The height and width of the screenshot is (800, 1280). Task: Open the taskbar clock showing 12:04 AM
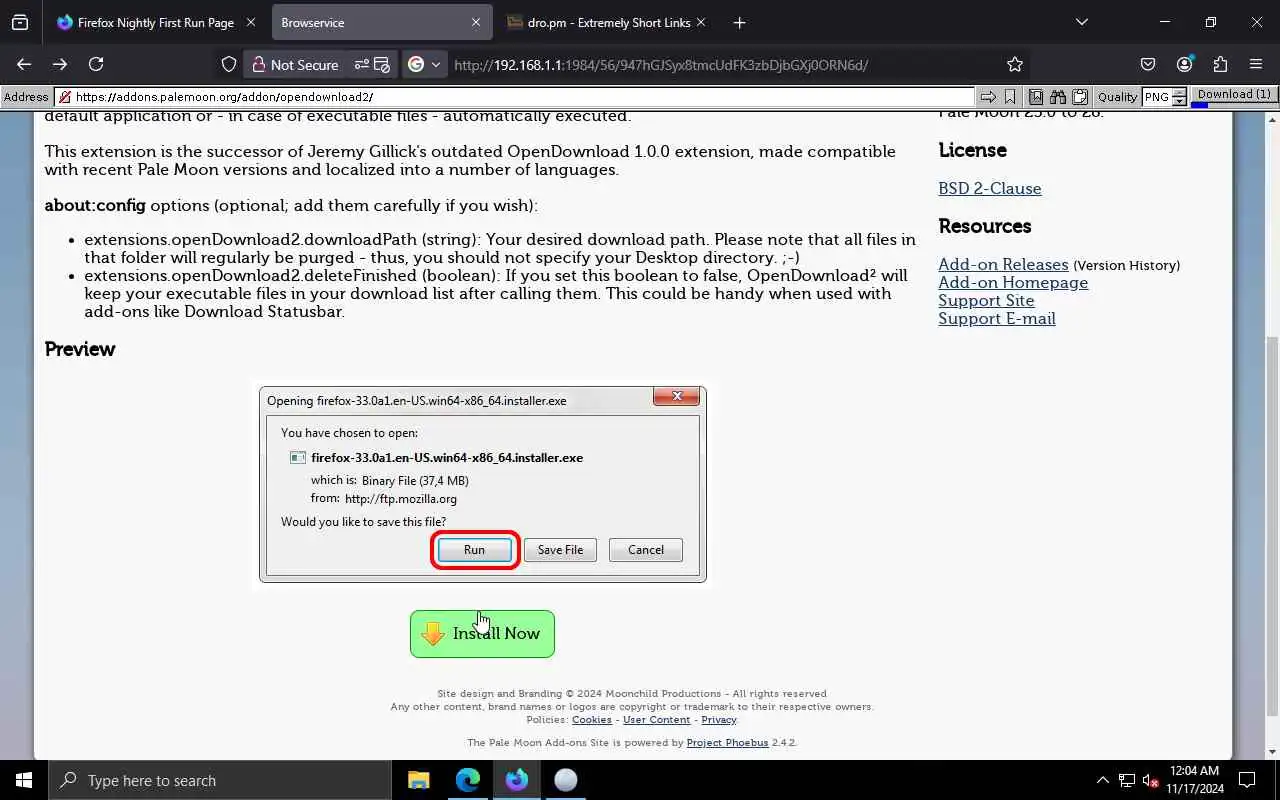[x=1194, y=780]
